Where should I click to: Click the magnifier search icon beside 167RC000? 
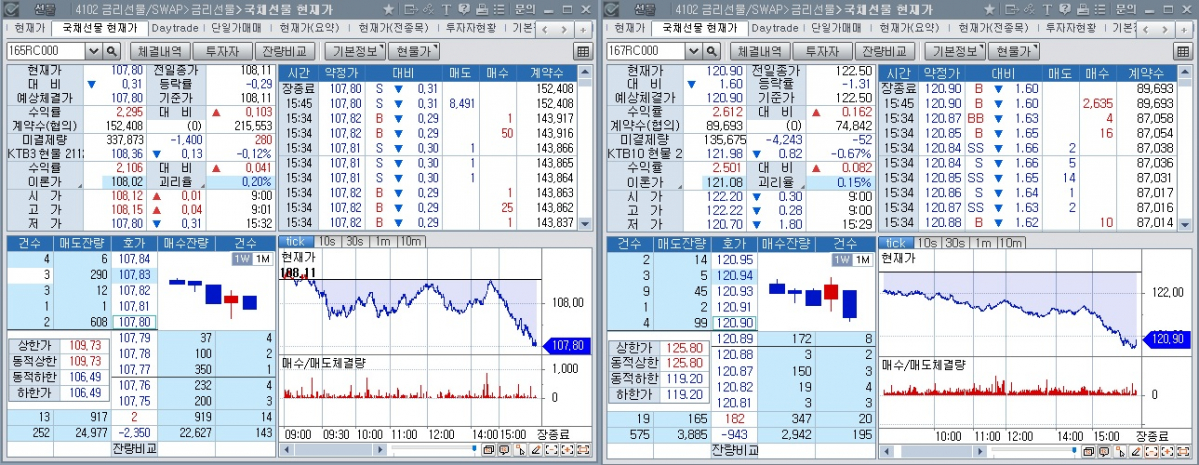pos(712,51)
